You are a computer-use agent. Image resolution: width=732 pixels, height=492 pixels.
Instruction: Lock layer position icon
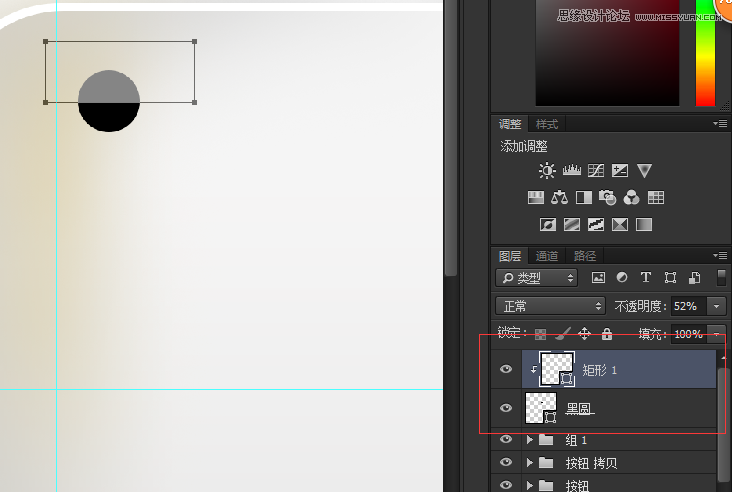pyautogui.click(x=584, y=333)
